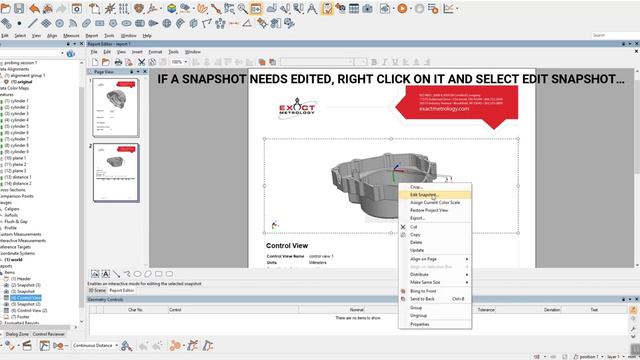Click the orange Undo arrow icon
The width and height of the screenshot is (640, 360).
pyautogui.click(x=34, y=8)
